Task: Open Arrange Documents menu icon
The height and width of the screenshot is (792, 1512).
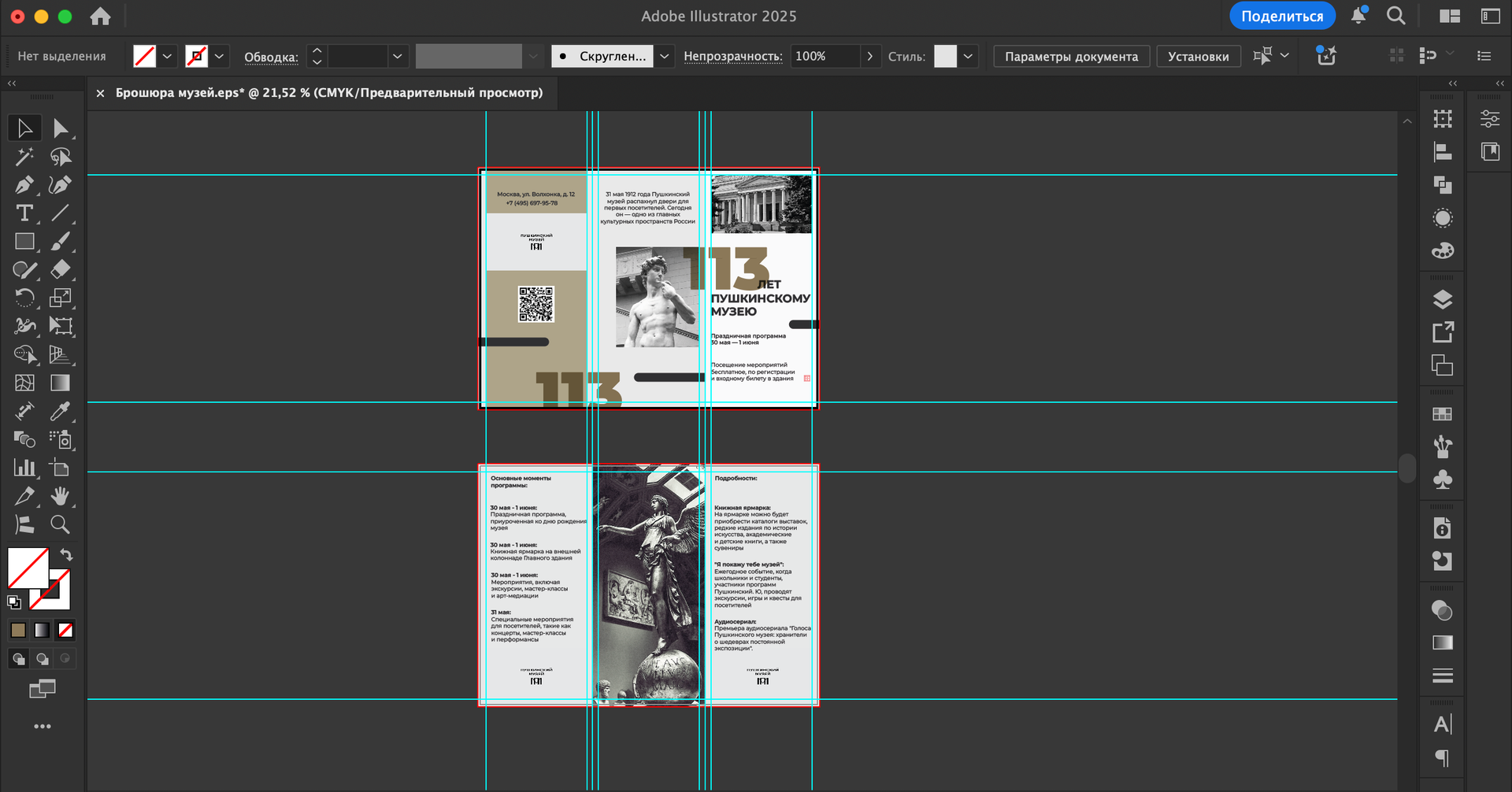Action: coord(1450,16)
